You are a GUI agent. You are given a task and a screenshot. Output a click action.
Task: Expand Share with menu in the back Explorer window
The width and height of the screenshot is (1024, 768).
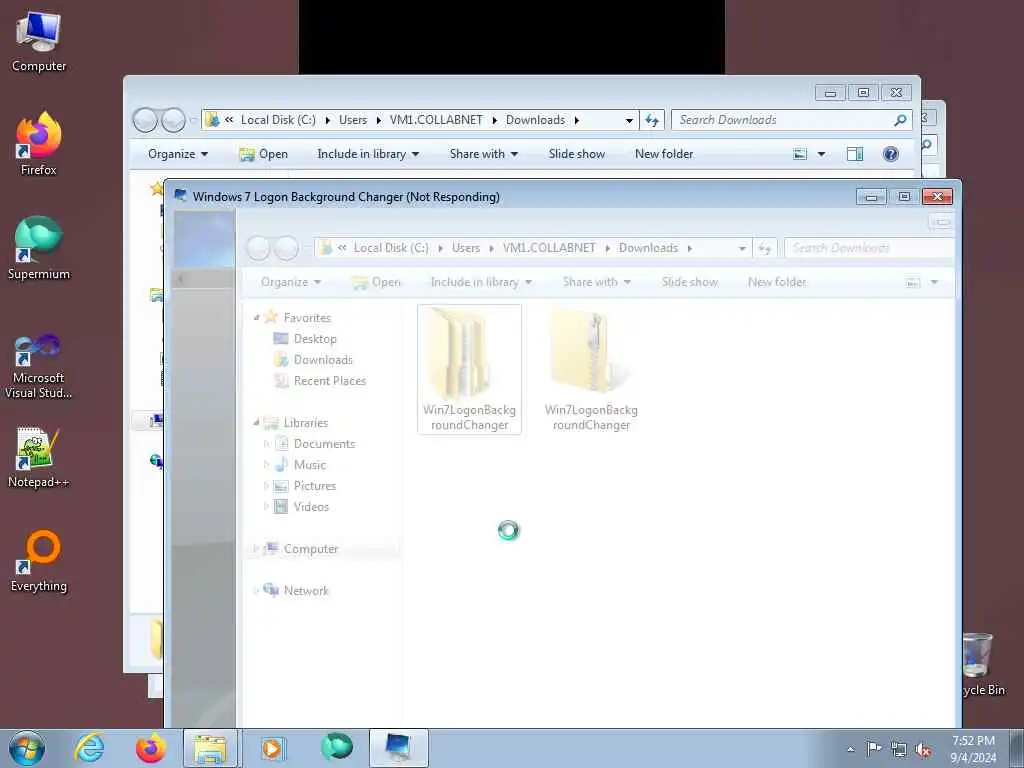[x=483, y=154]
